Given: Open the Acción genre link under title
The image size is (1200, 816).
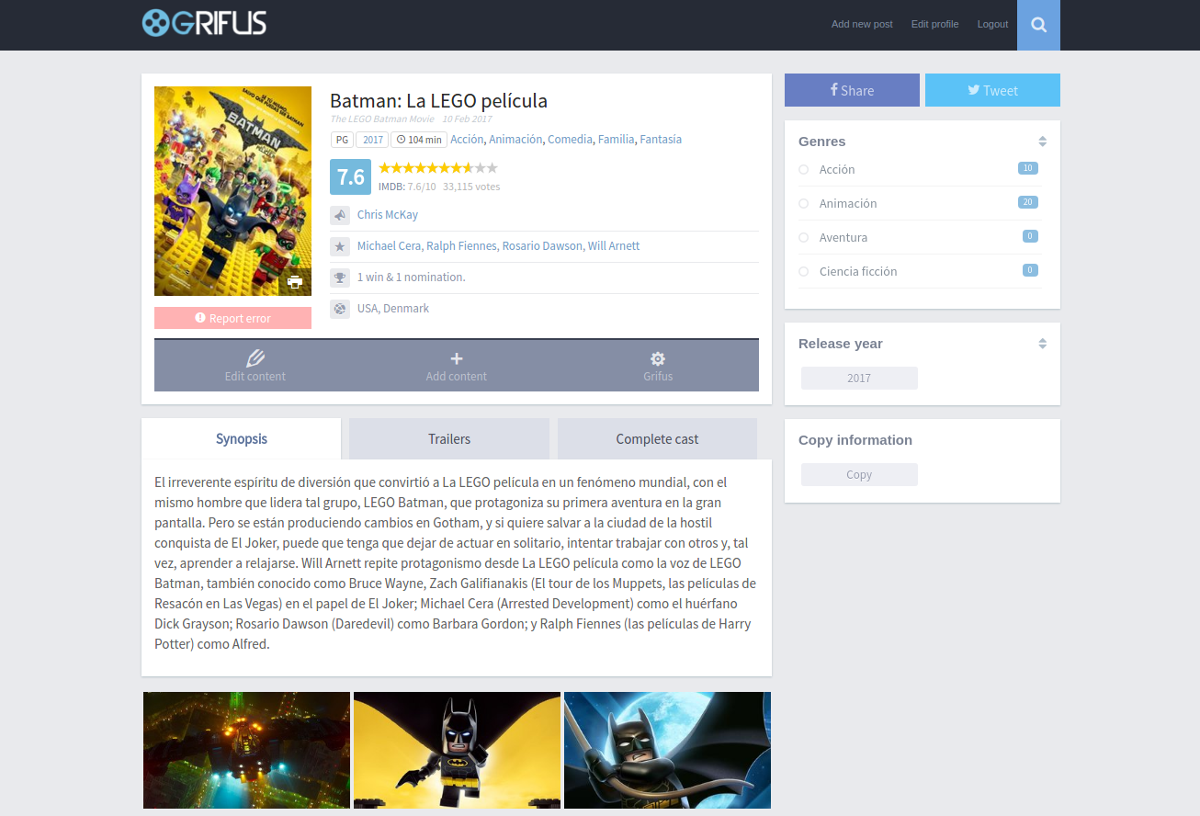Looking at the screenshot, I should pos(467,140).
